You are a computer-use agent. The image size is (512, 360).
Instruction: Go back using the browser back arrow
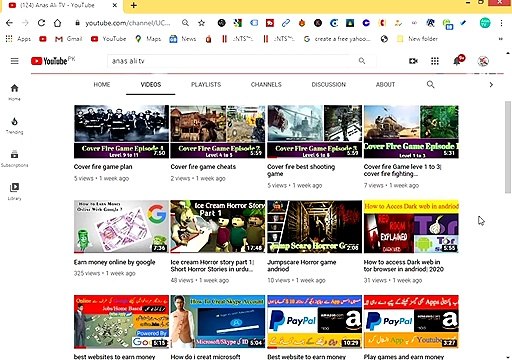coord(9,23)
